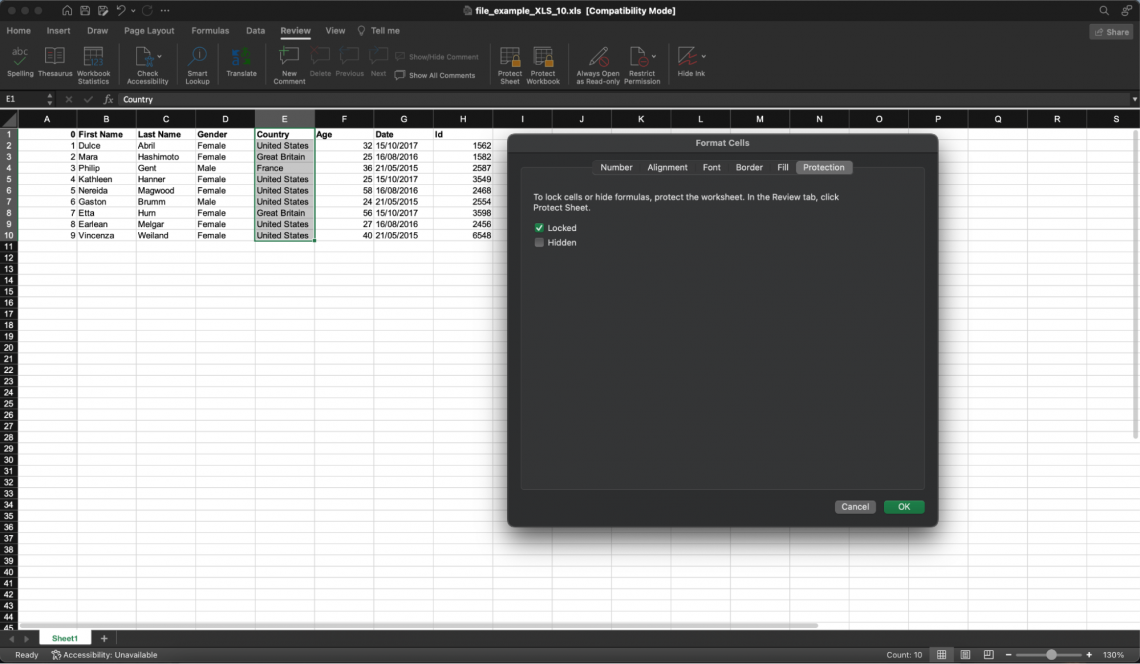Open the Formulas ribbon tab
The image size is (1140, 664).
point(210,31)
